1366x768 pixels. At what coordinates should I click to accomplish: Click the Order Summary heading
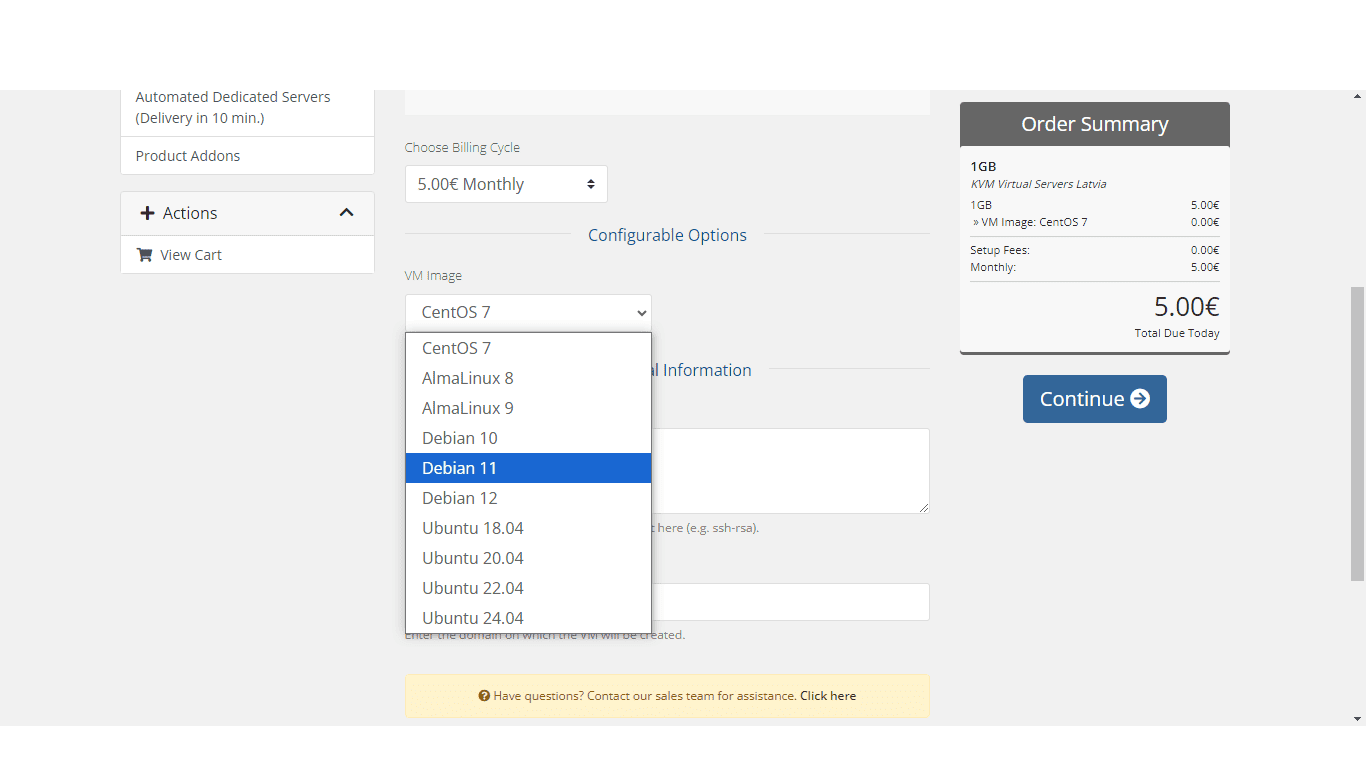point(1095,124)
